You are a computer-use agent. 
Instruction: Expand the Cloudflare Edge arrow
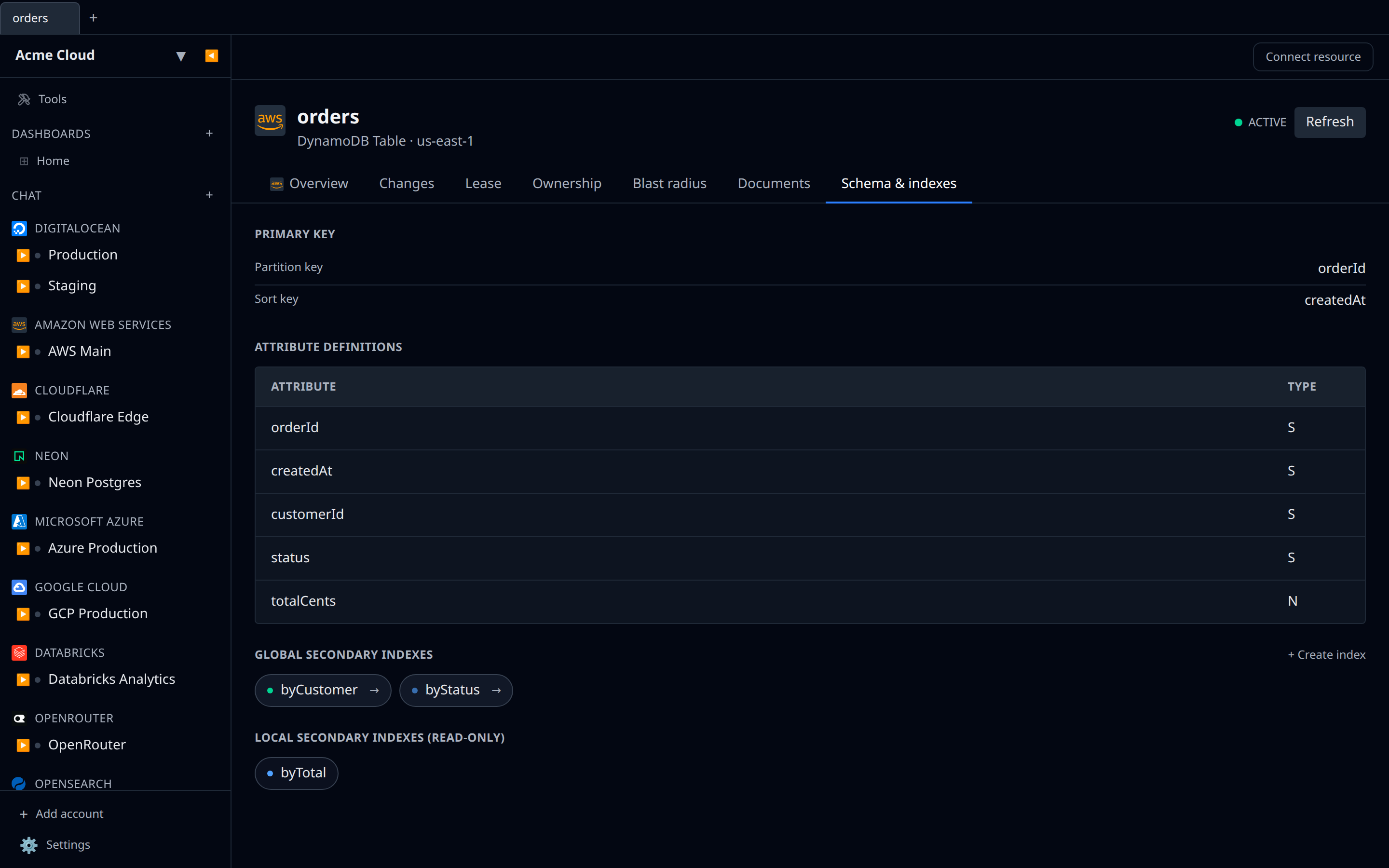click(23, 417)
